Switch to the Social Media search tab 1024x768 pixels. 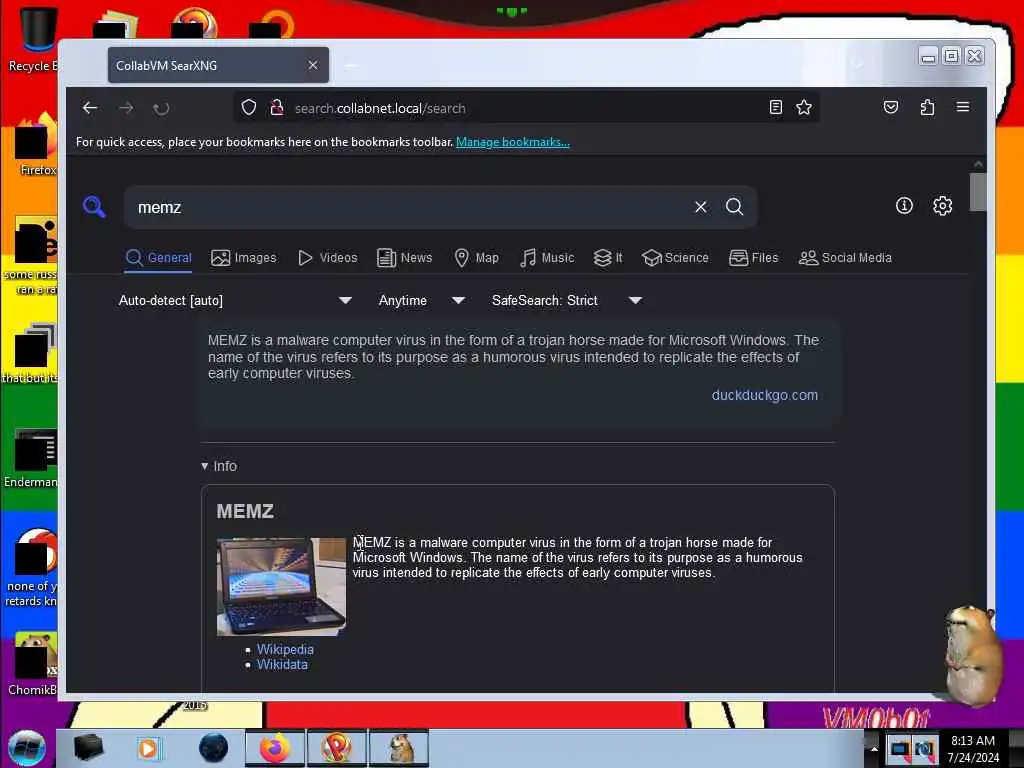tap(845, 258)
